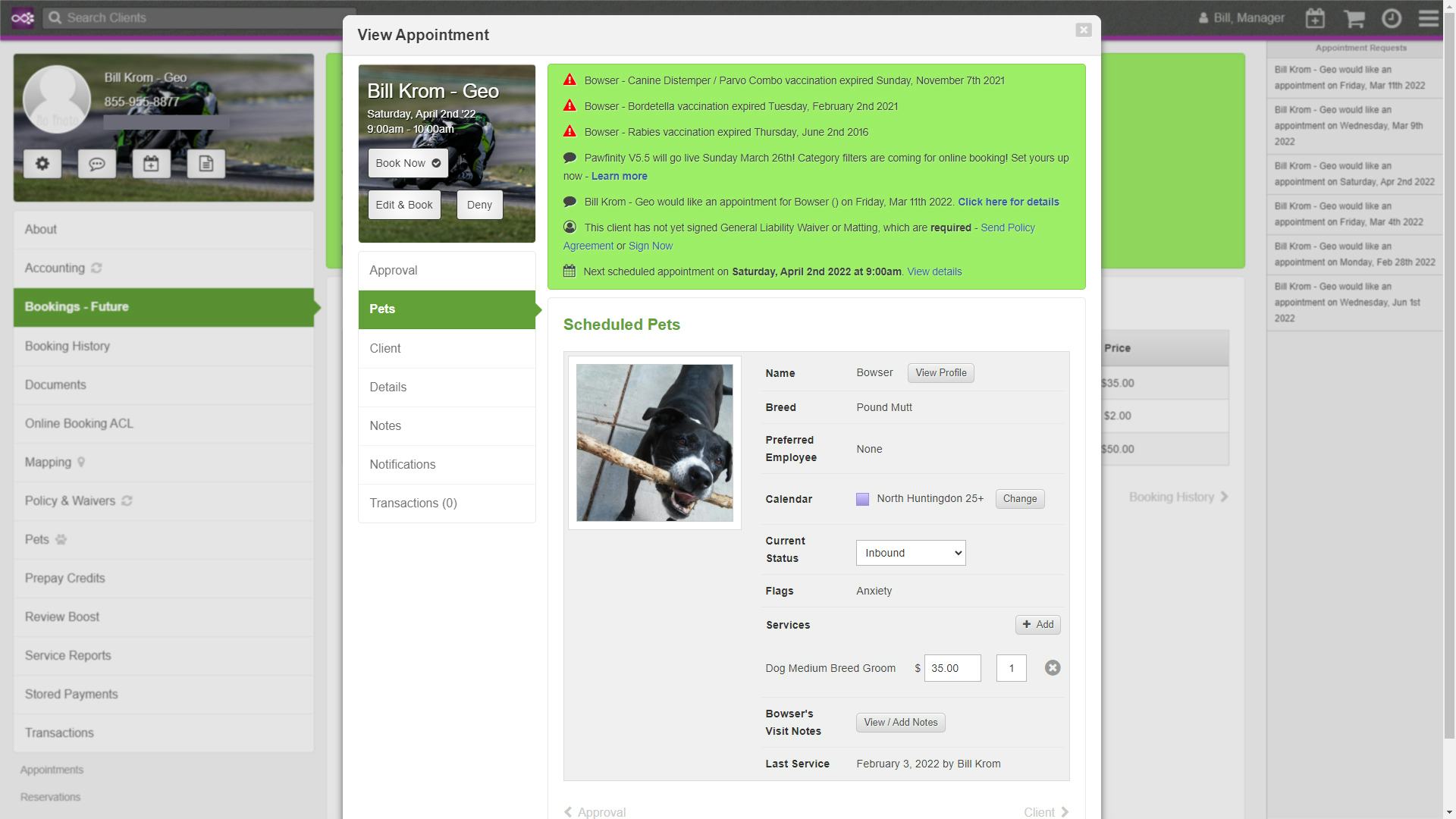Click the client settings gear icon
1456x819 pixels.
(42, 164)
